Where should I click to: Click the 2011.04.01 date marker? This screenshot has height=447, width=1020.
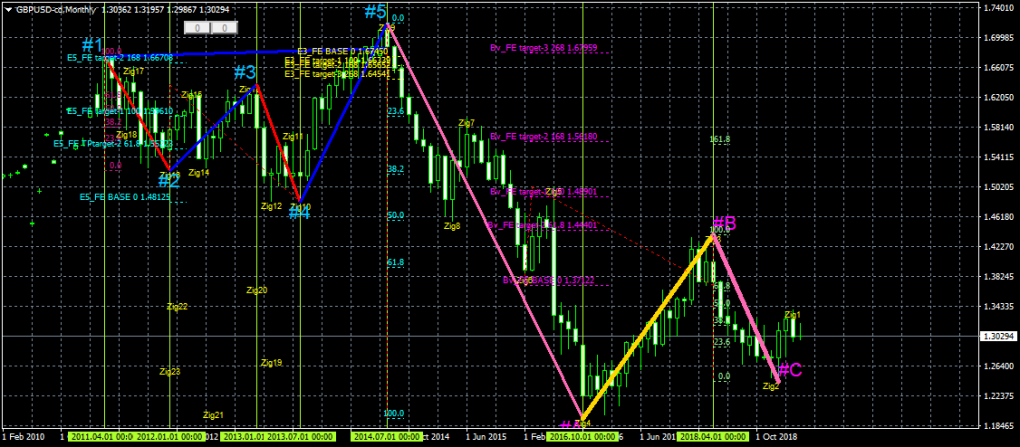click(102, 437)
